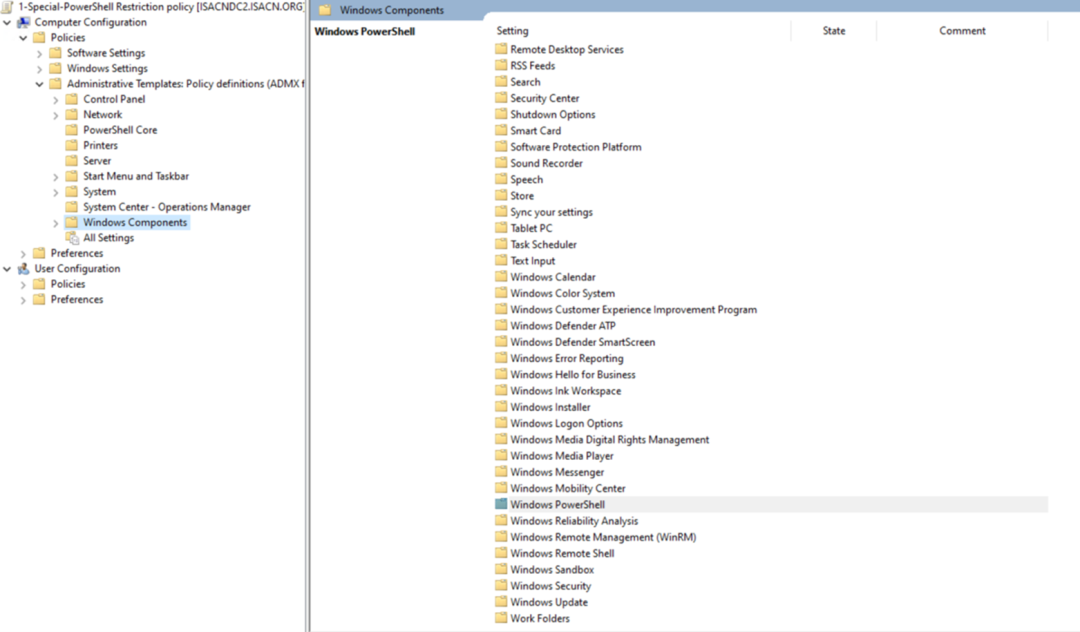1080x632 pixels.
Task: Expand Preferences under User Configuration
Action: [23, 300]
